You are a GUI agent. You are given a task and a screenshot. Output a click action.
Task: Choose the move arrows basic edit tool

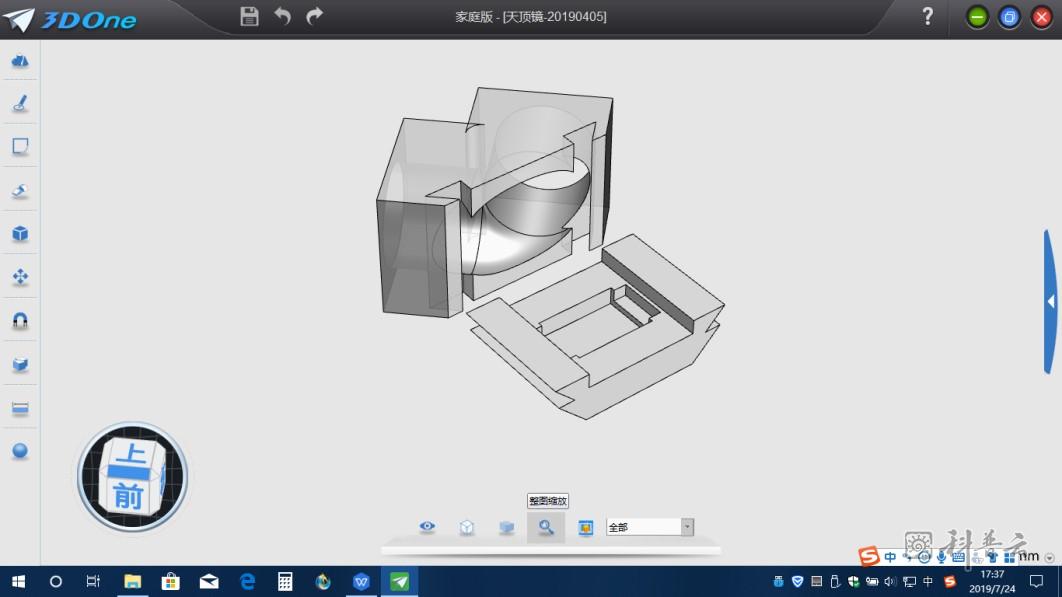point(20,276)
